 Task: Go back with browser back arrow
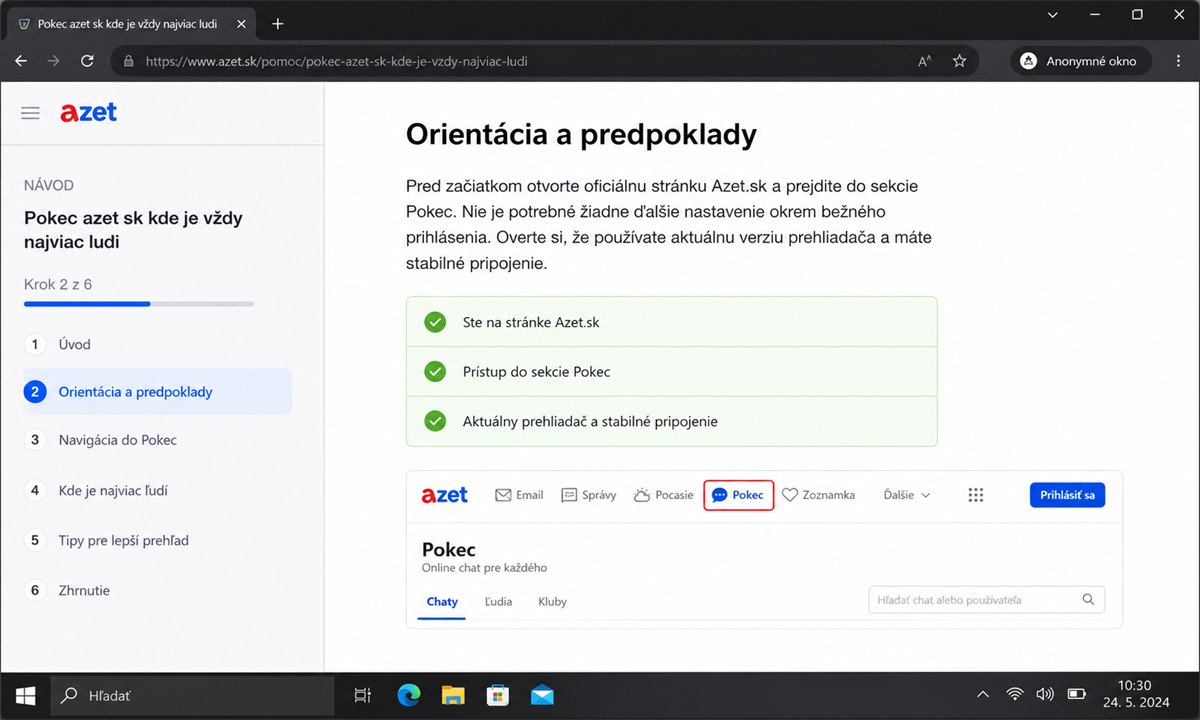point(21,61)
